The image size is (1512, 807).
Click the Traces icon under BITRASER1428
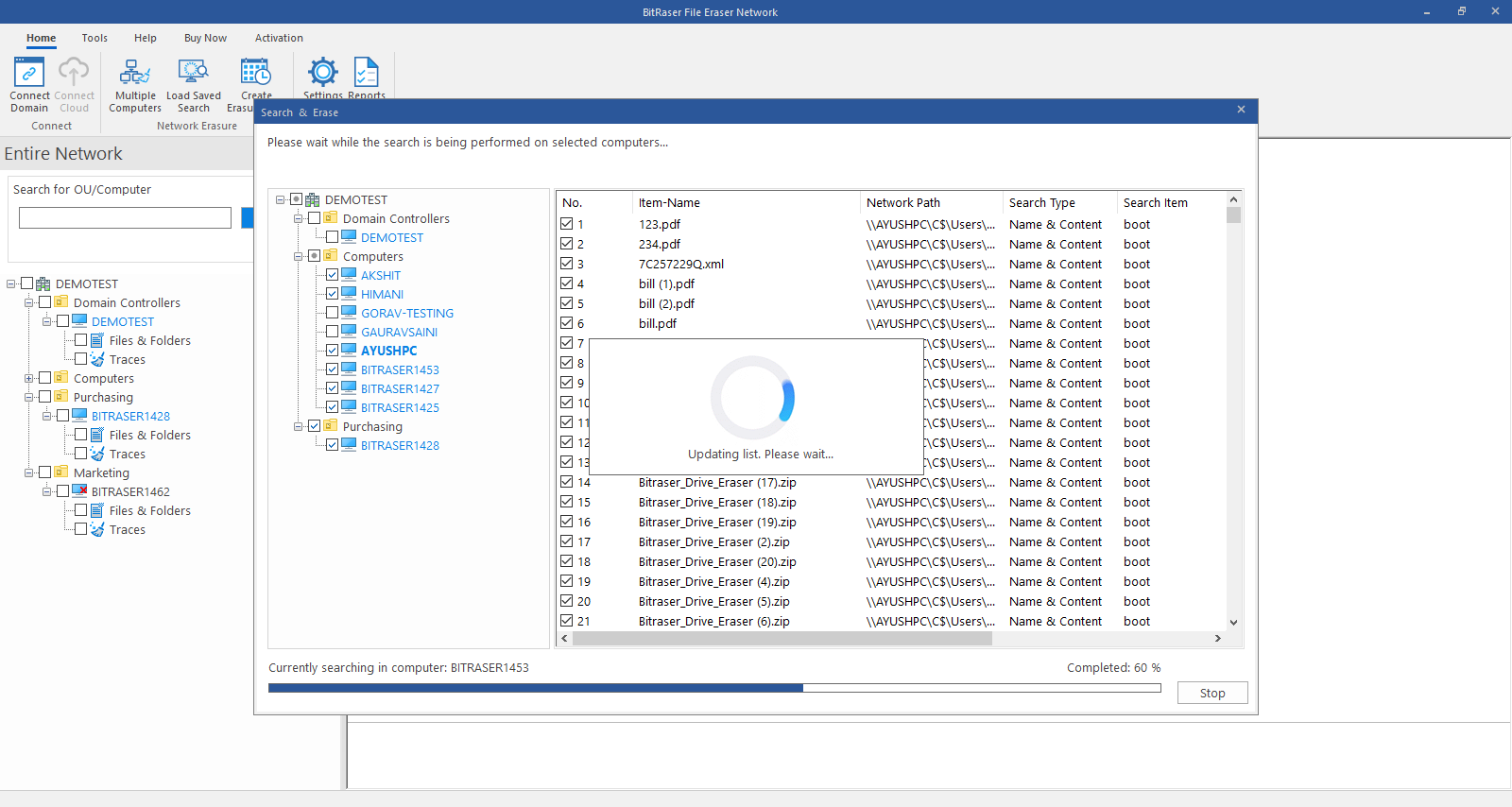click(97, 454)
